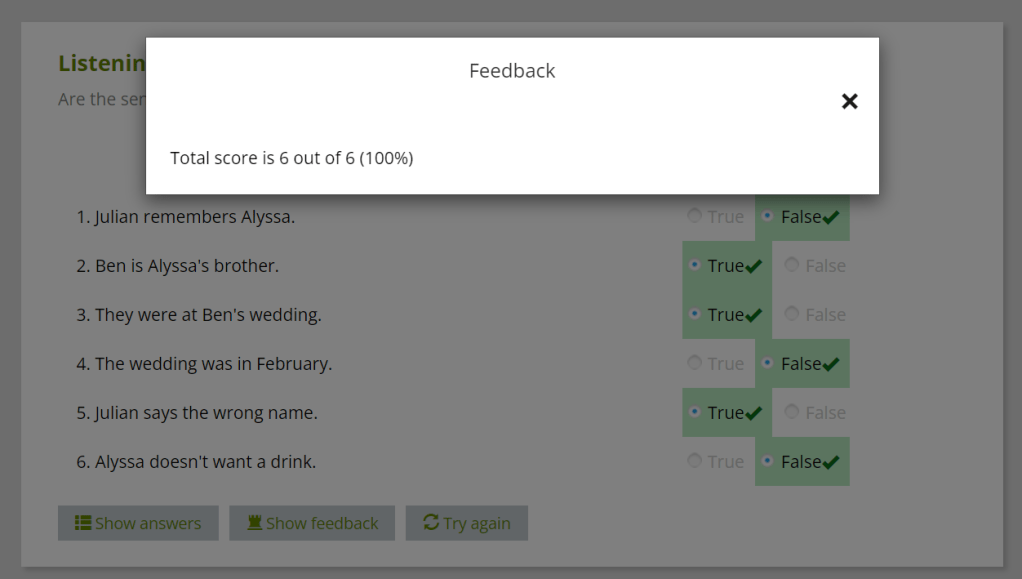This screenshot has height=579, width=1022.
Task: Select False for Julian remembers Alyssa
Action: (768, 216)
